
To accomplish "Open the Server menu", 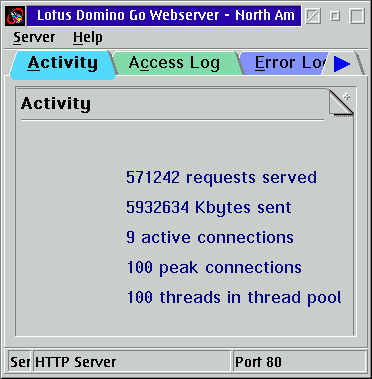I will point(34,37).
